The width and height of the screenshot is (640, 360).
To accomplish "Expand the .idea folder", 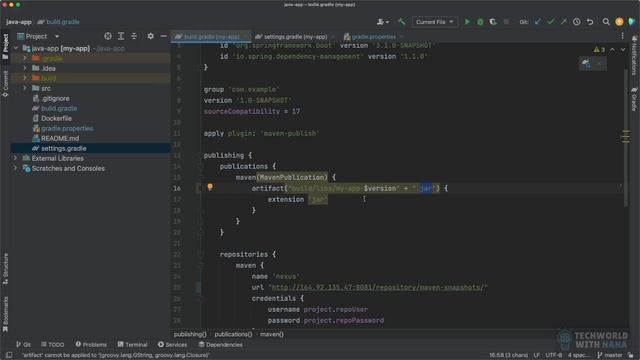I will (25, 68).
